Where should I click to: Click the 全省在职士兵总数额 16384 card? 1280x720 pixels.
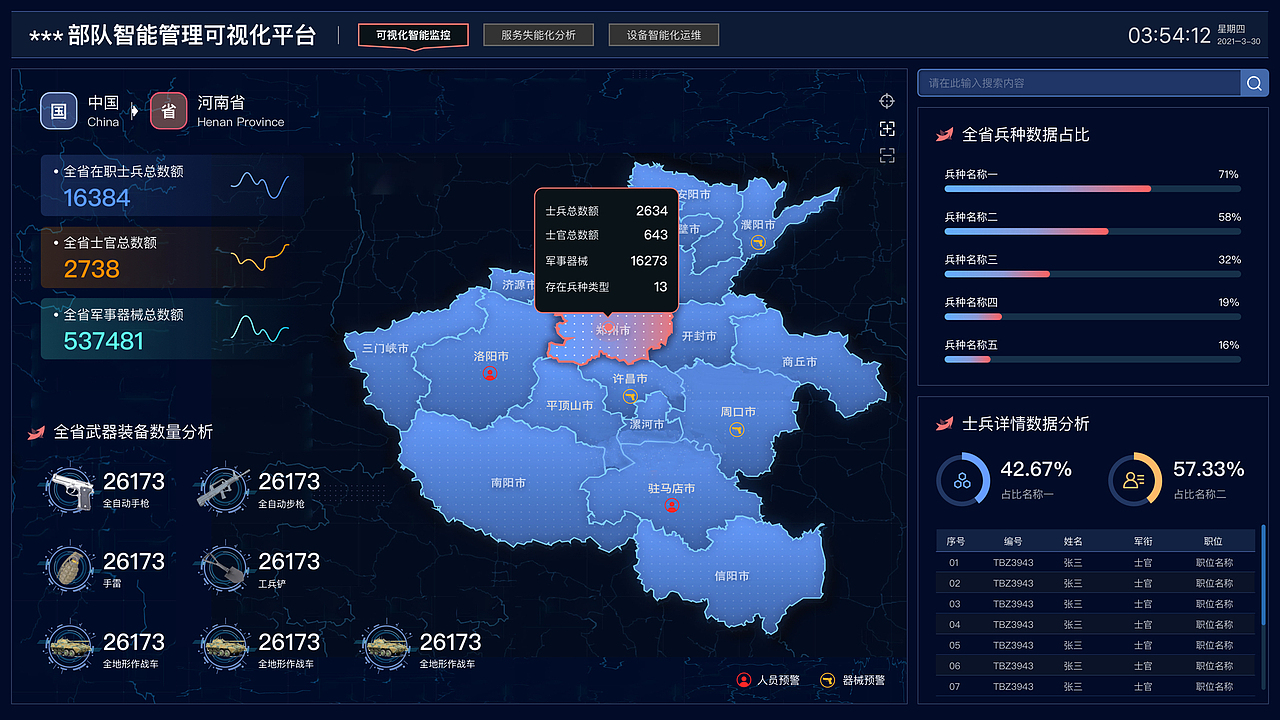(x=172, y=185)
